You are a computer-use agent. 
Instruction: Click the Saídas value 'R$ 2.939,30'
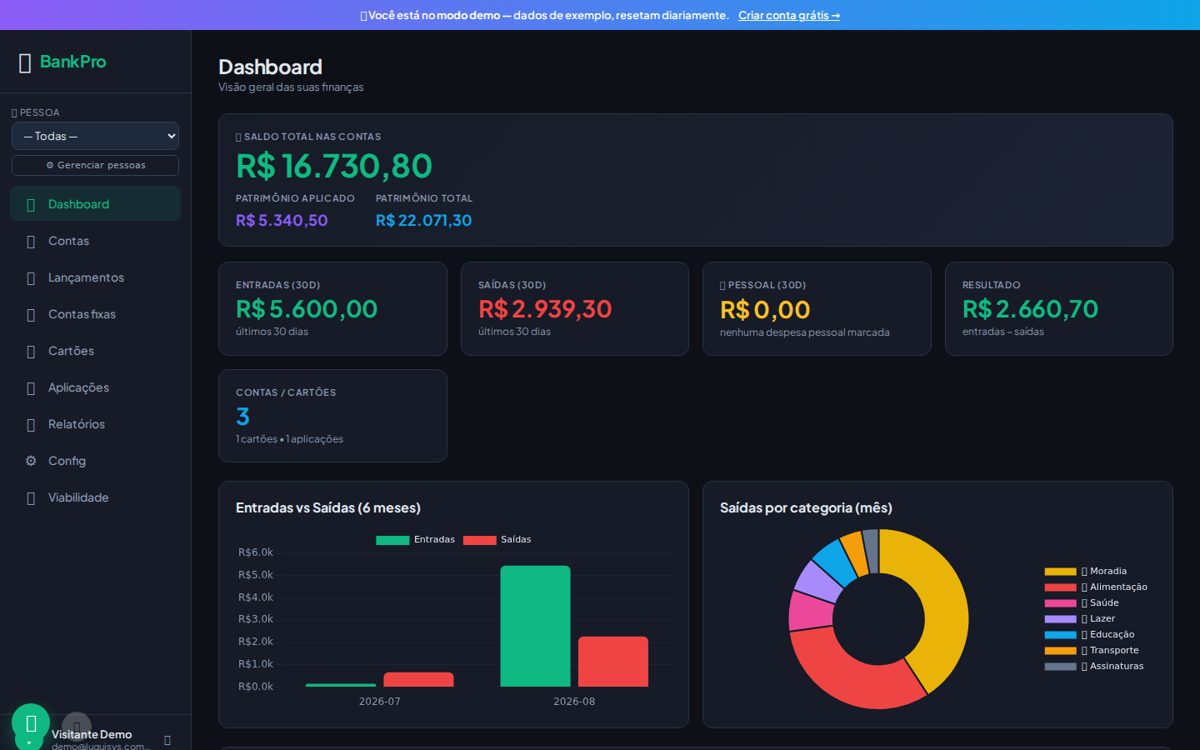coord(545,309)
